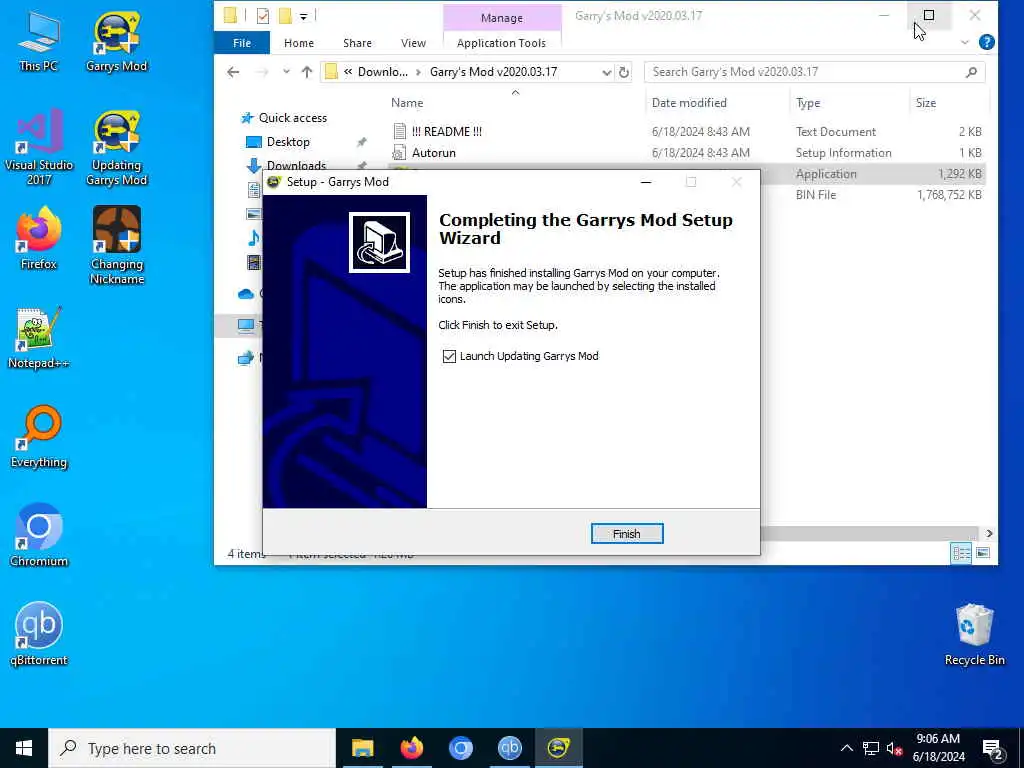Open the Home ribbon tab
The height and width of the screenshot is (768, 1024).
(298, 43)
